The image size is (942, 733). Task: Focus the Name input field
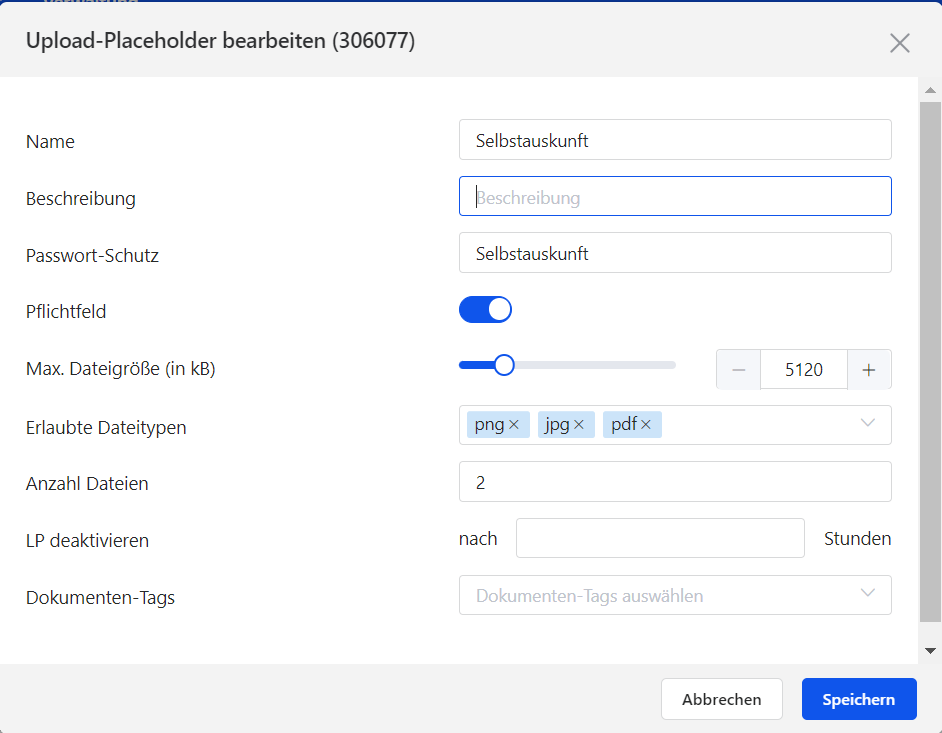point(675,140)
